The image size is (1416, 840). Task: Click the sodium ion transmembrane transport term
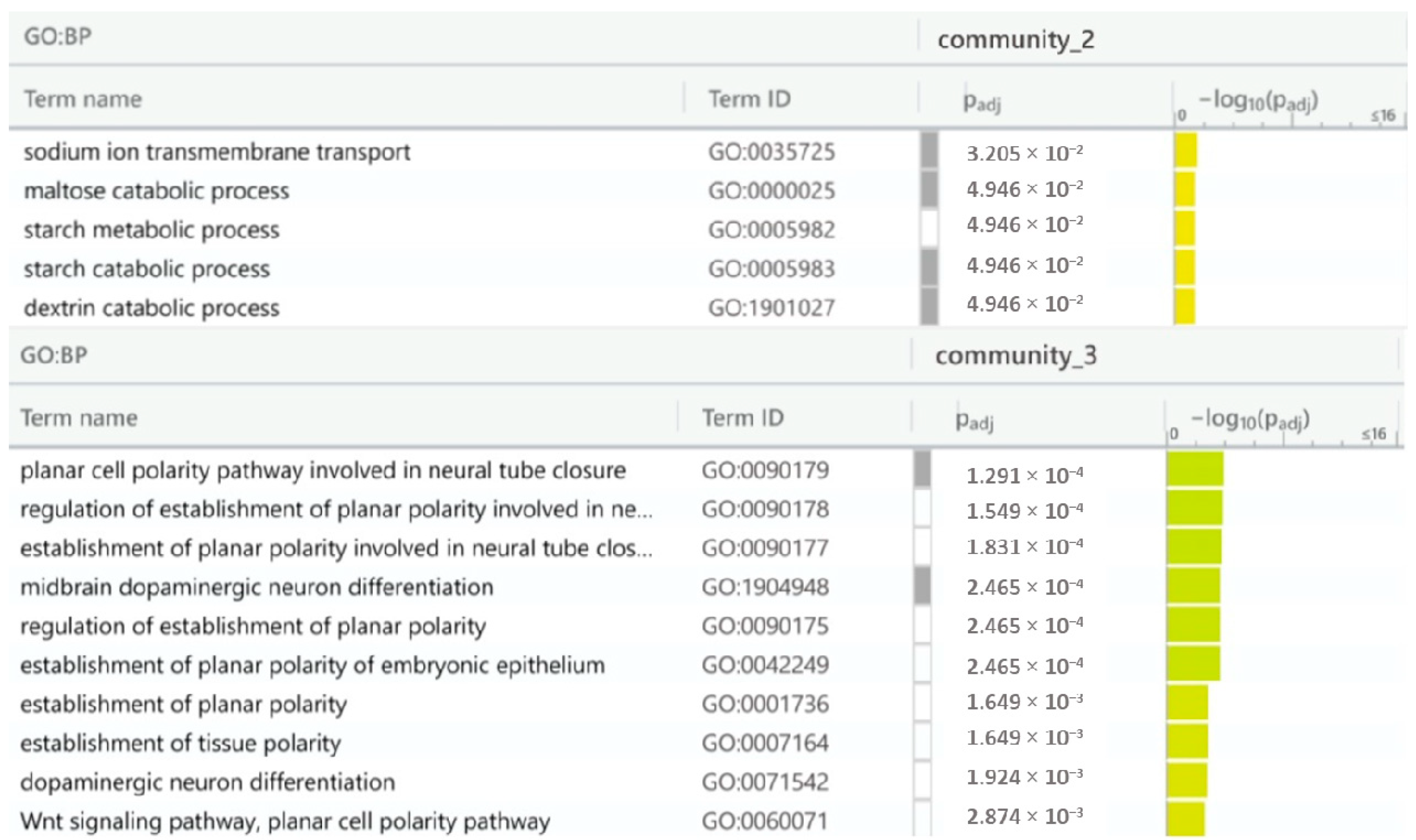click(x=217, y=152)
